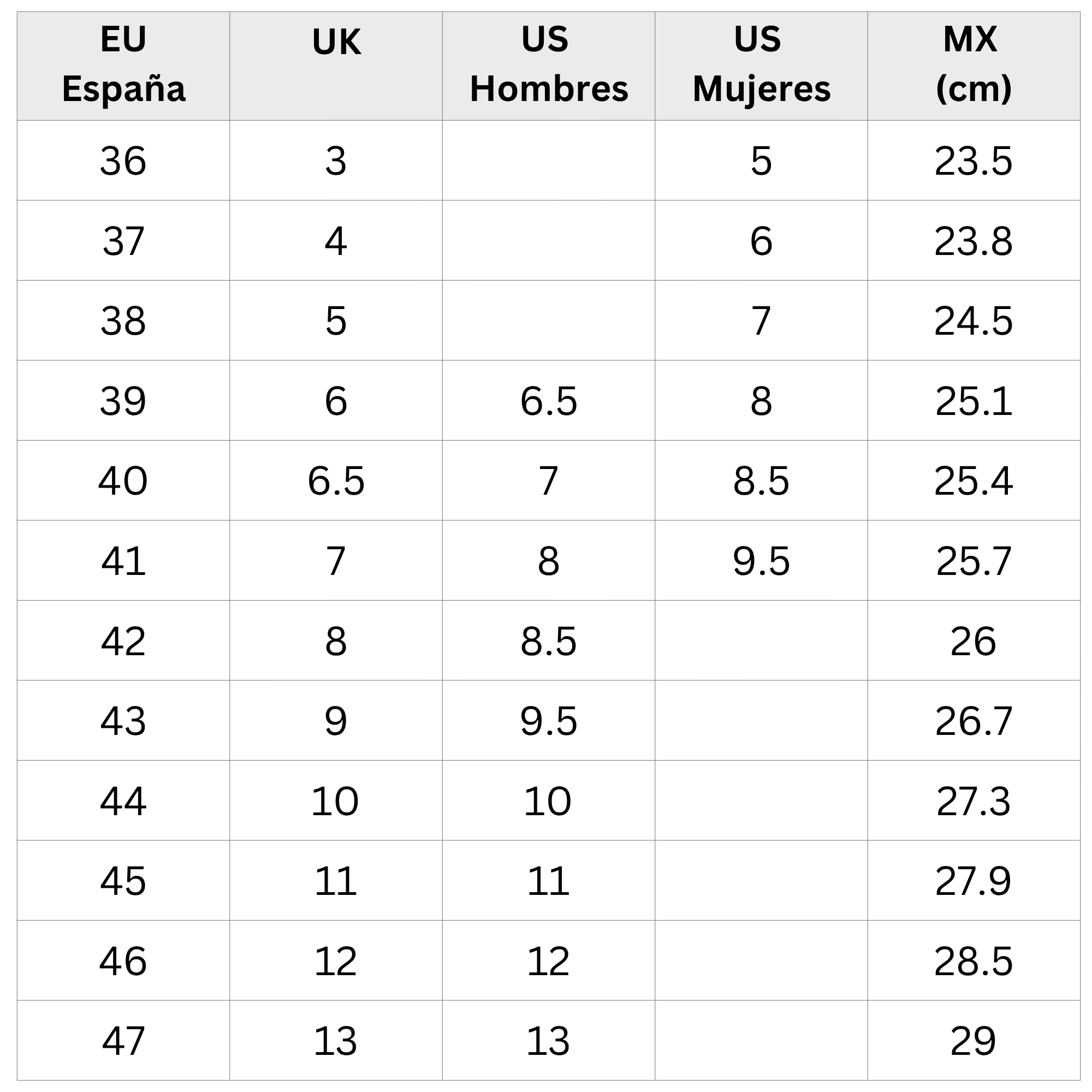The width and height of the screenshot is (1092, 1092).
Task: Click the EU size 47 cell
Action: [123, 1041]
